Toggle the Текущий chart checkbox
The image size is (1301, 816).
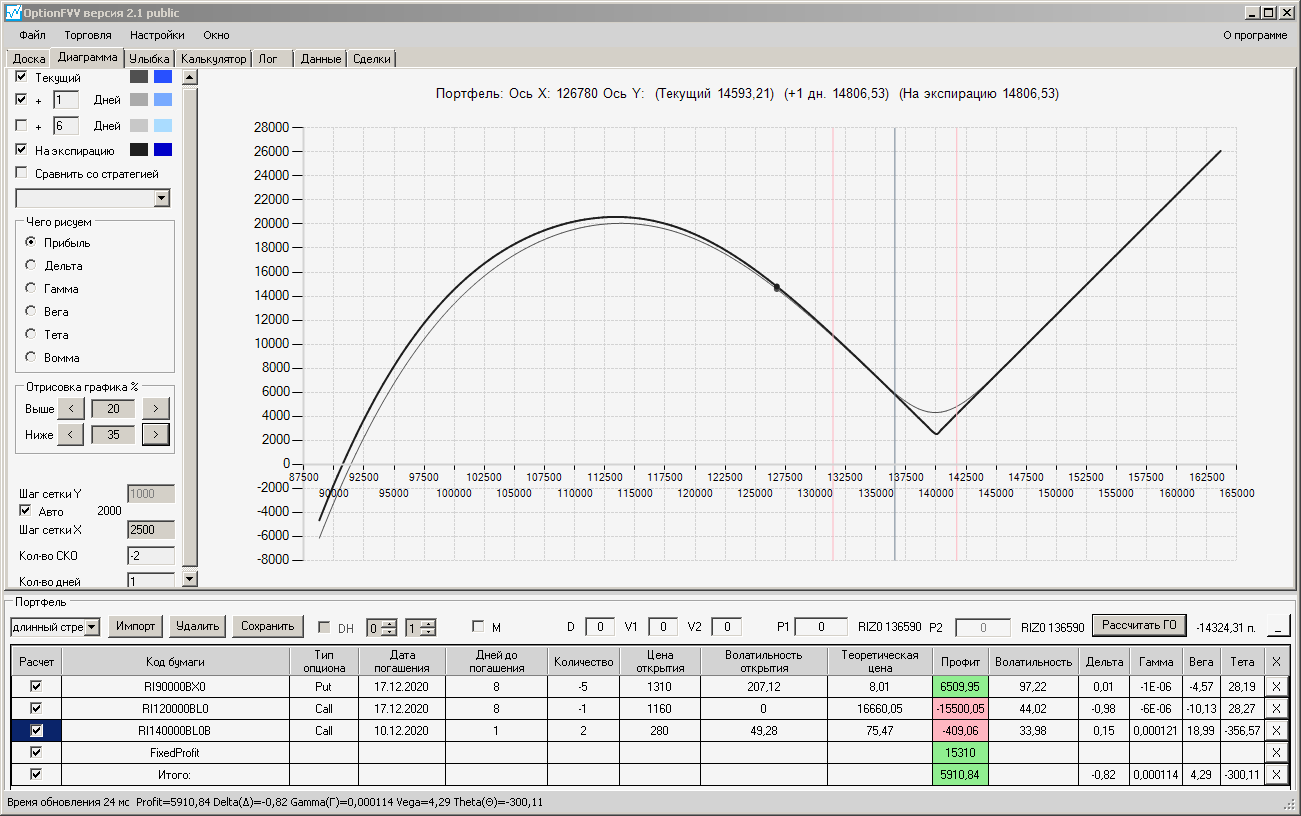(22, 77)
